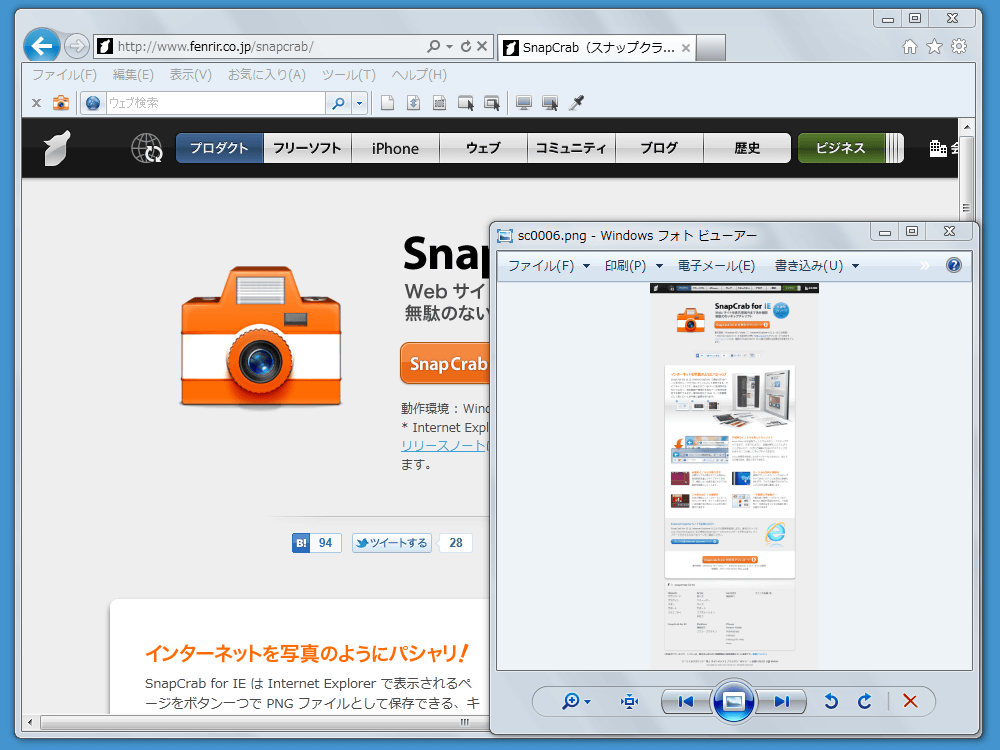Click the globe icon beside web search box
The image size is (1000, 750).
(x=93, y=103)
